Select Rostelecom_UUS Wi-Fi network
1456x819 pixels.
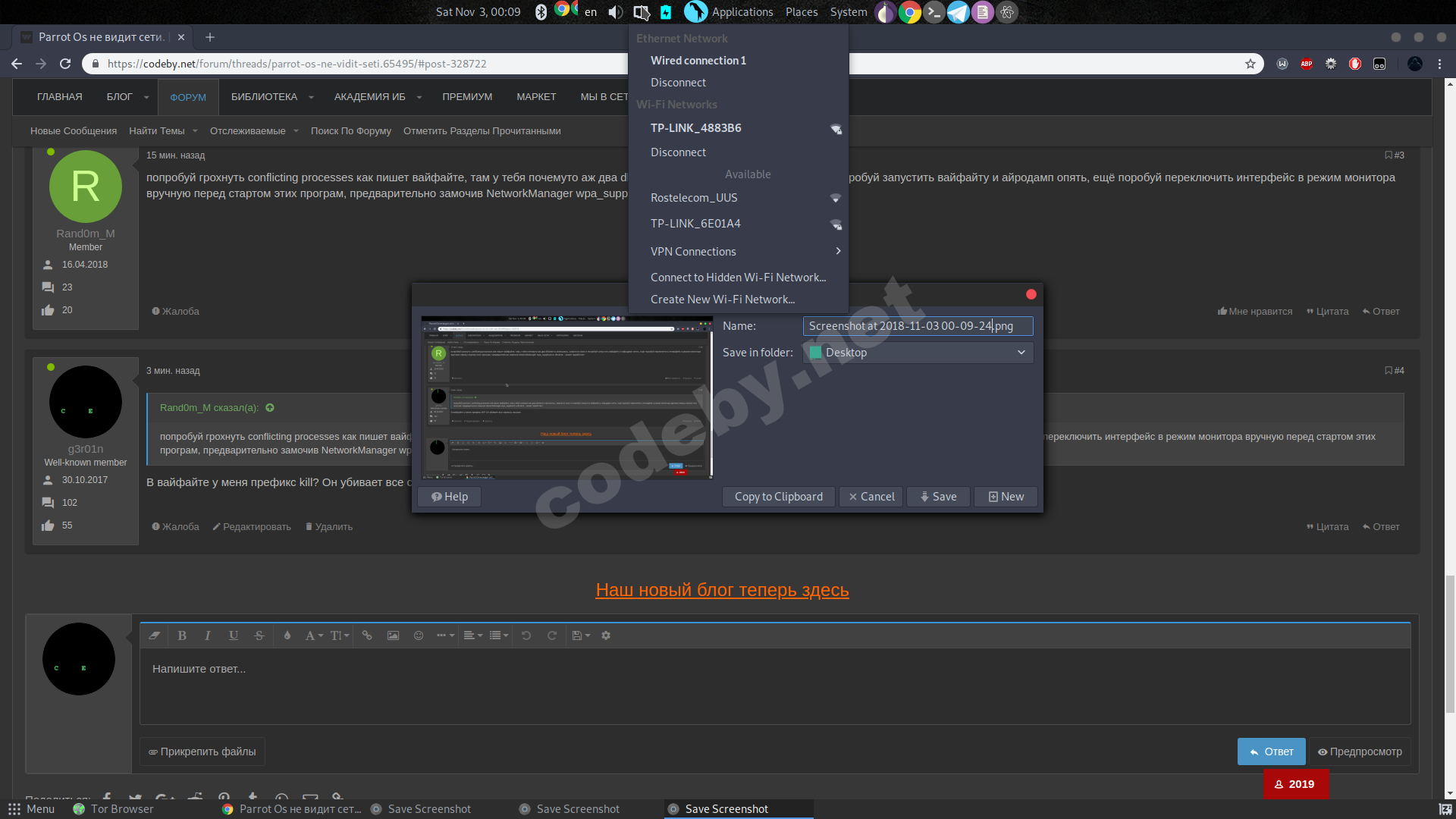click(x=694, y=198)
